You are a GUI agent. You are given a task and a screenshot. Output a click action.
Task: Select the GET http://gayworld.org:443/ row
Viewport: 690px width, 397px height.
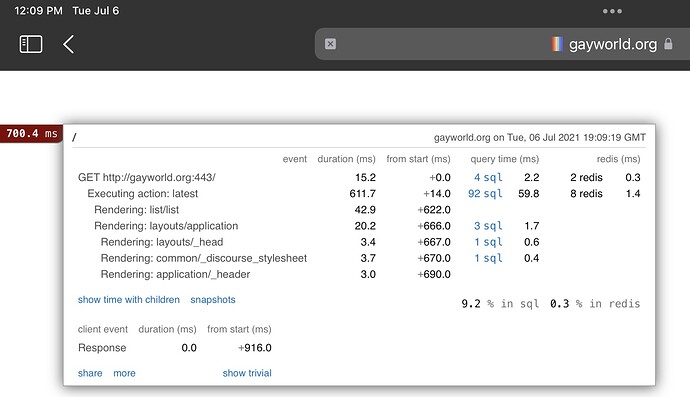[x=359, y=177]
